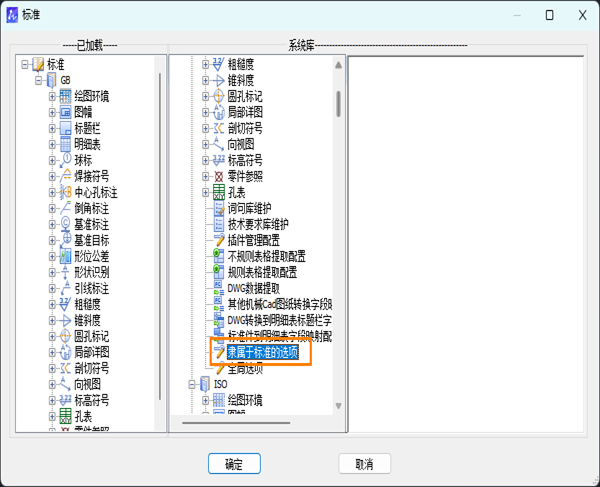Click the 圆孔标记 icon in 系统库 tree
The image size is (600, 487).
point(219,96)
